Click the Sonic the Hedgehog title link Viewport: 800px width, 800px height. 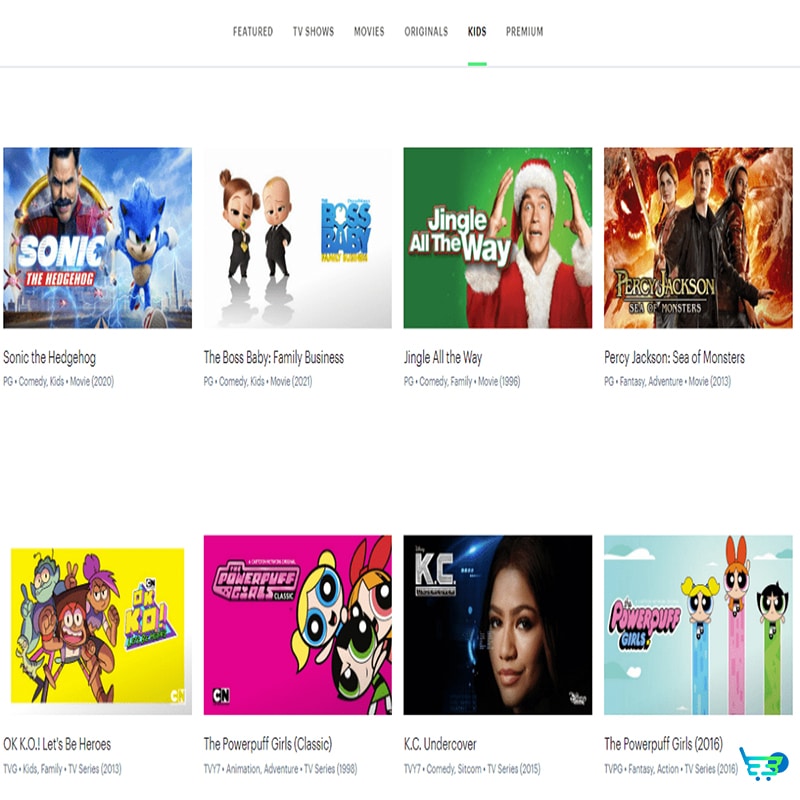(49, 358)
